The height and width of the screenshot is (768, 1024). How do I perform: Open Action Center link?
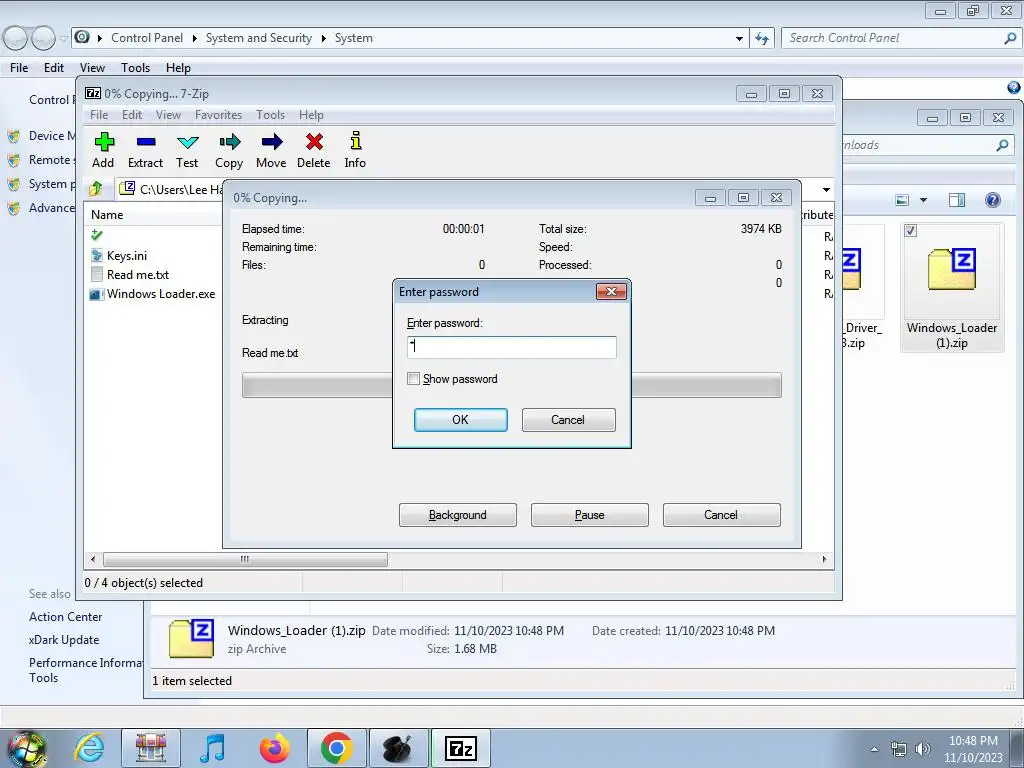pos(65,616)
